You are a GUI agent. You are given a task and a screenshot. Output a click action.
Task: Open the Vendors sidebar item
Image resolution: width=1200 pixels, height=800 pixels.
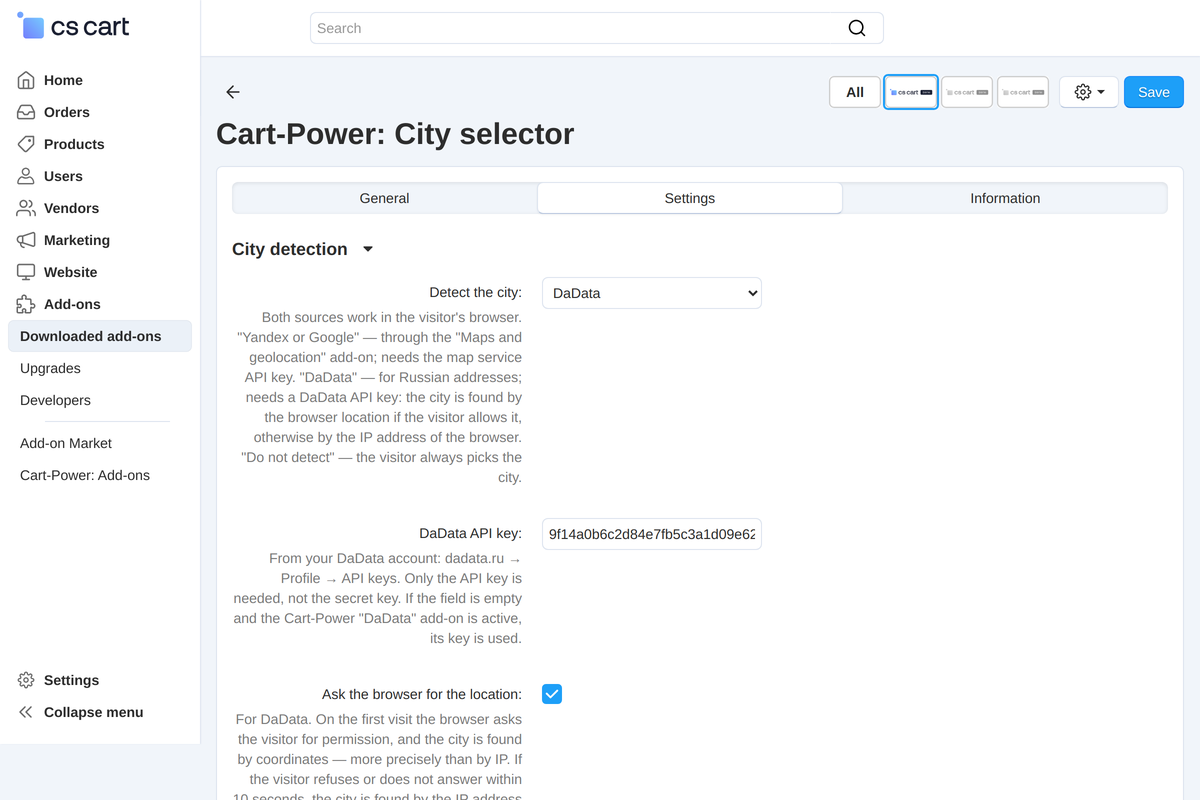coord(71,208)
